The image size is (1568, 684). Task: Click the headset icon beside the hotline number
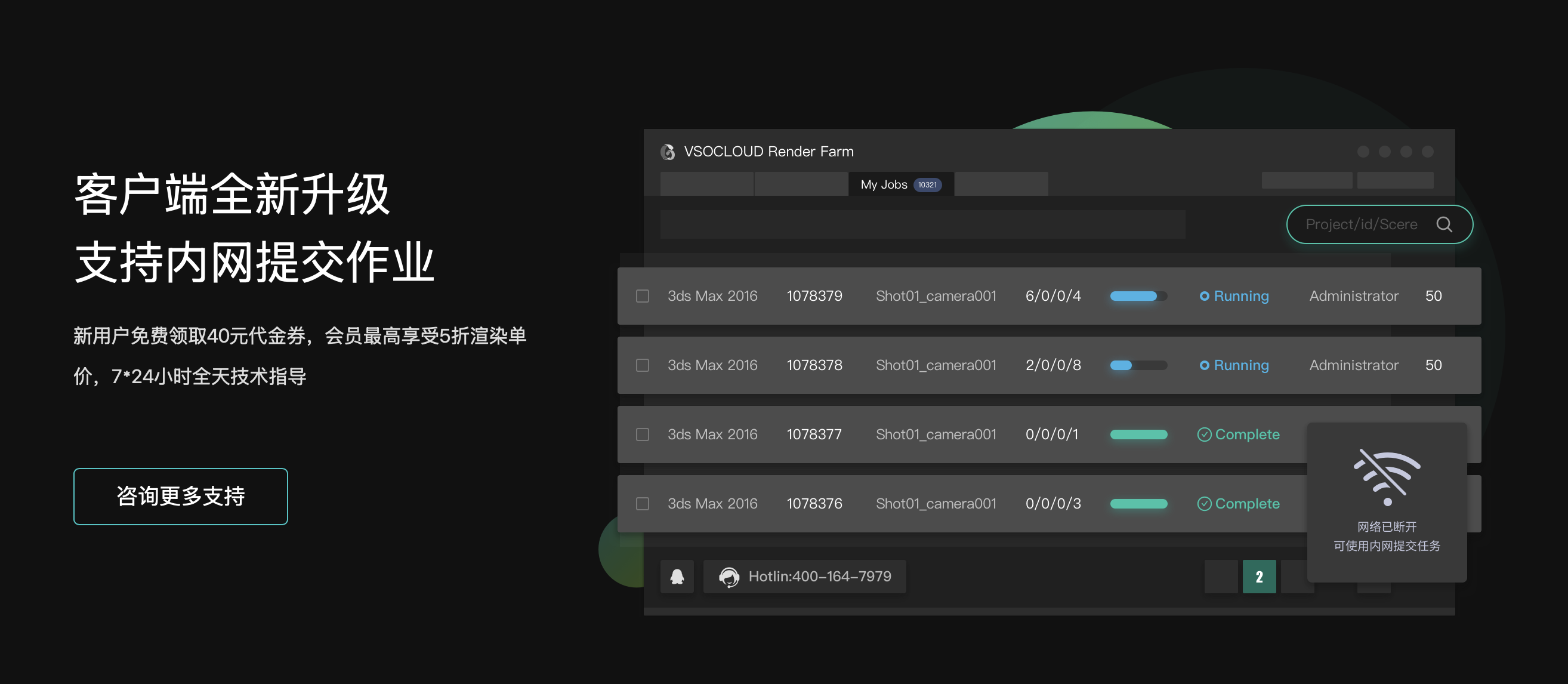tap(729, 576)
